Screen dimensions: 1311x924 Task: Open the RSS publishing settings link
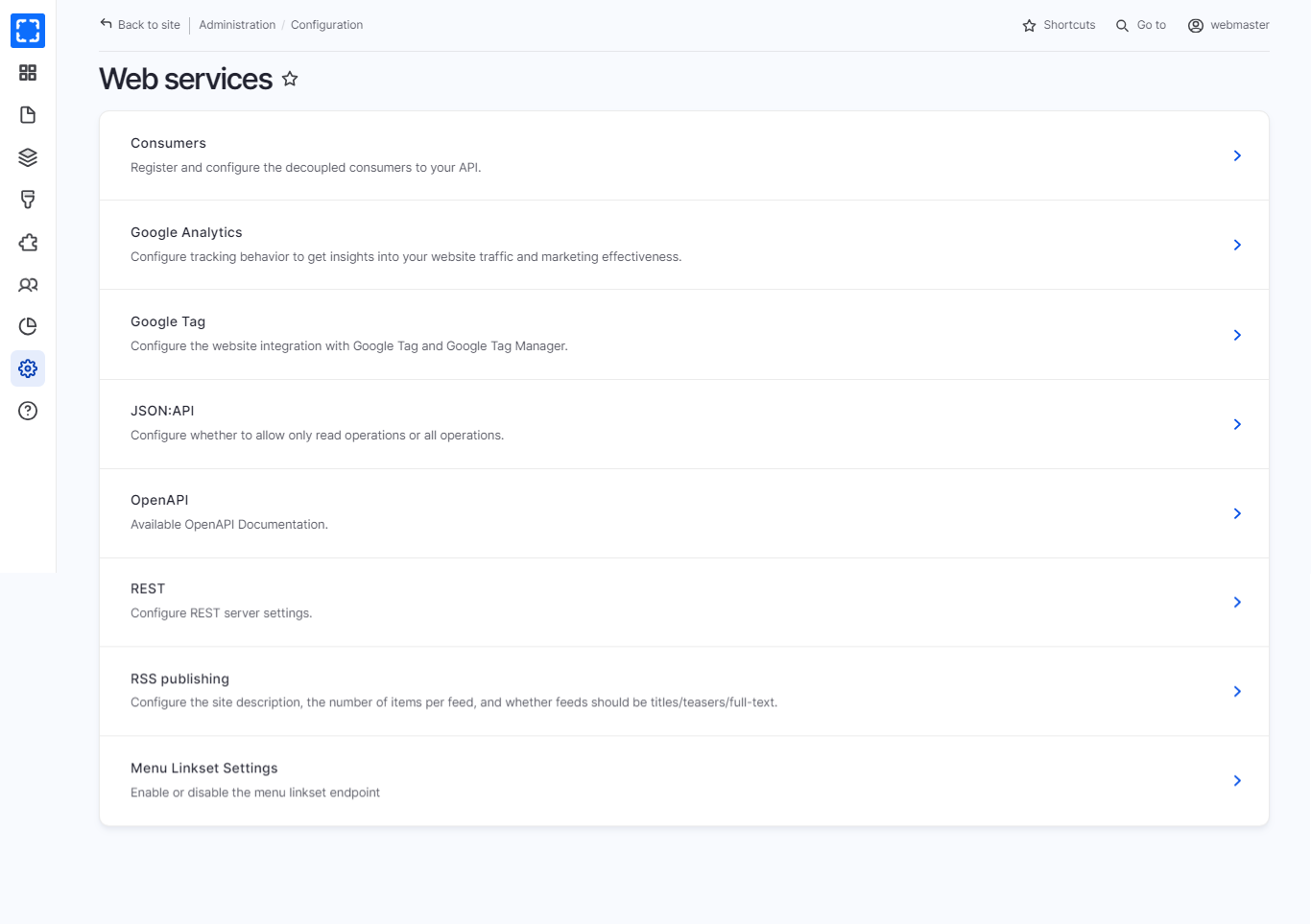(179, 678)
